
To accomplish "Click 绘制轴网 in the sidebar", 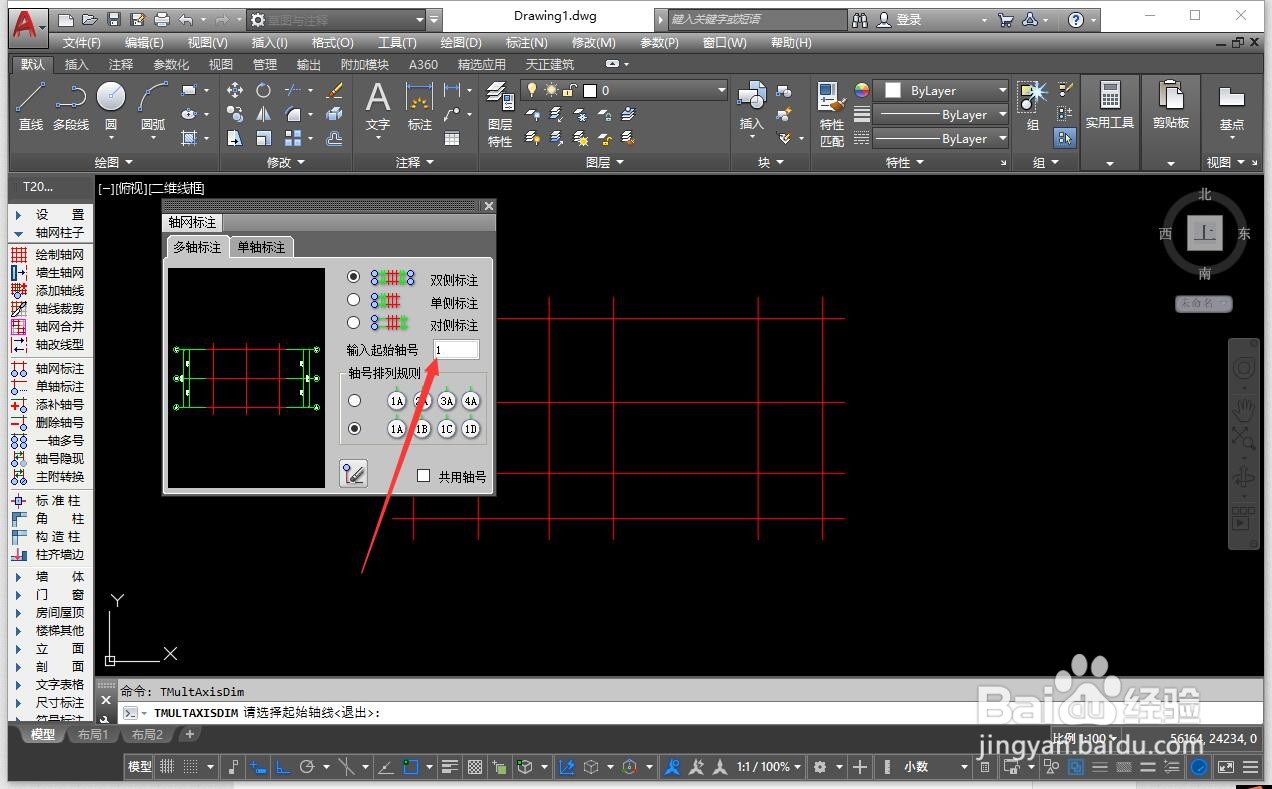I will click(x=48, y=254).
